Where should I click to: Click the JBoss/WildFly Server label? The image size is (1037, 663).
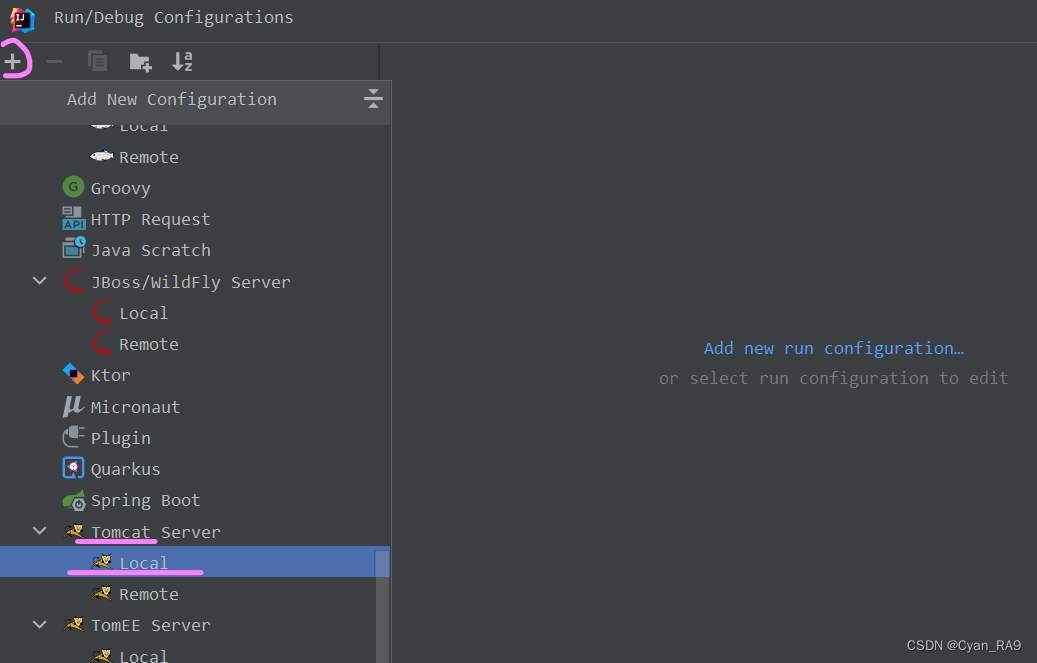(190, 282)
